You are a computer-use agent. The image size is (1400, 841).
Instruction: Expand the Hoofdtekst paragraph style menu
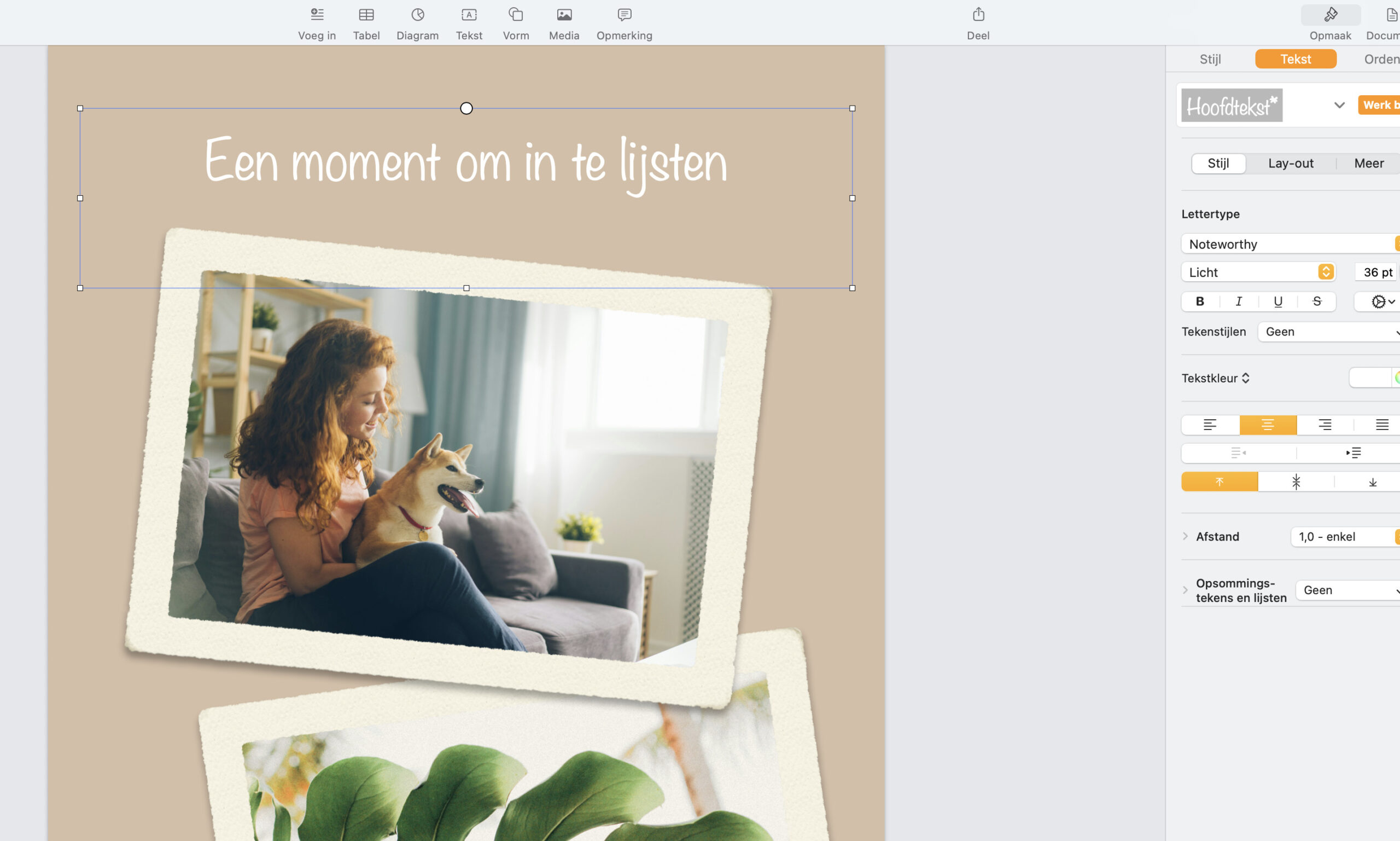pos(1339,106)
